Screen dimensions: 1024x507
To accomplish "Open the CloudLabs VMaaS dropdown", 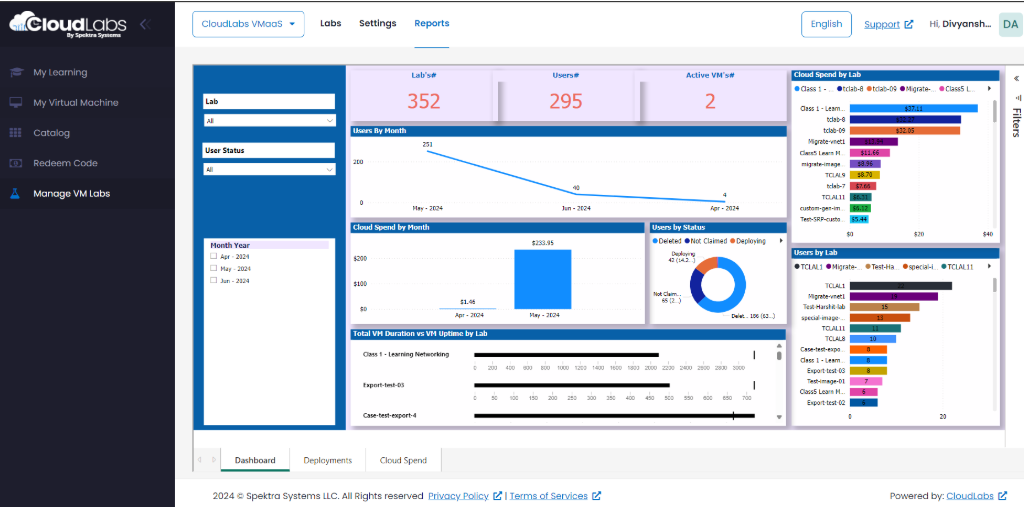I will [x=248, y=24].
